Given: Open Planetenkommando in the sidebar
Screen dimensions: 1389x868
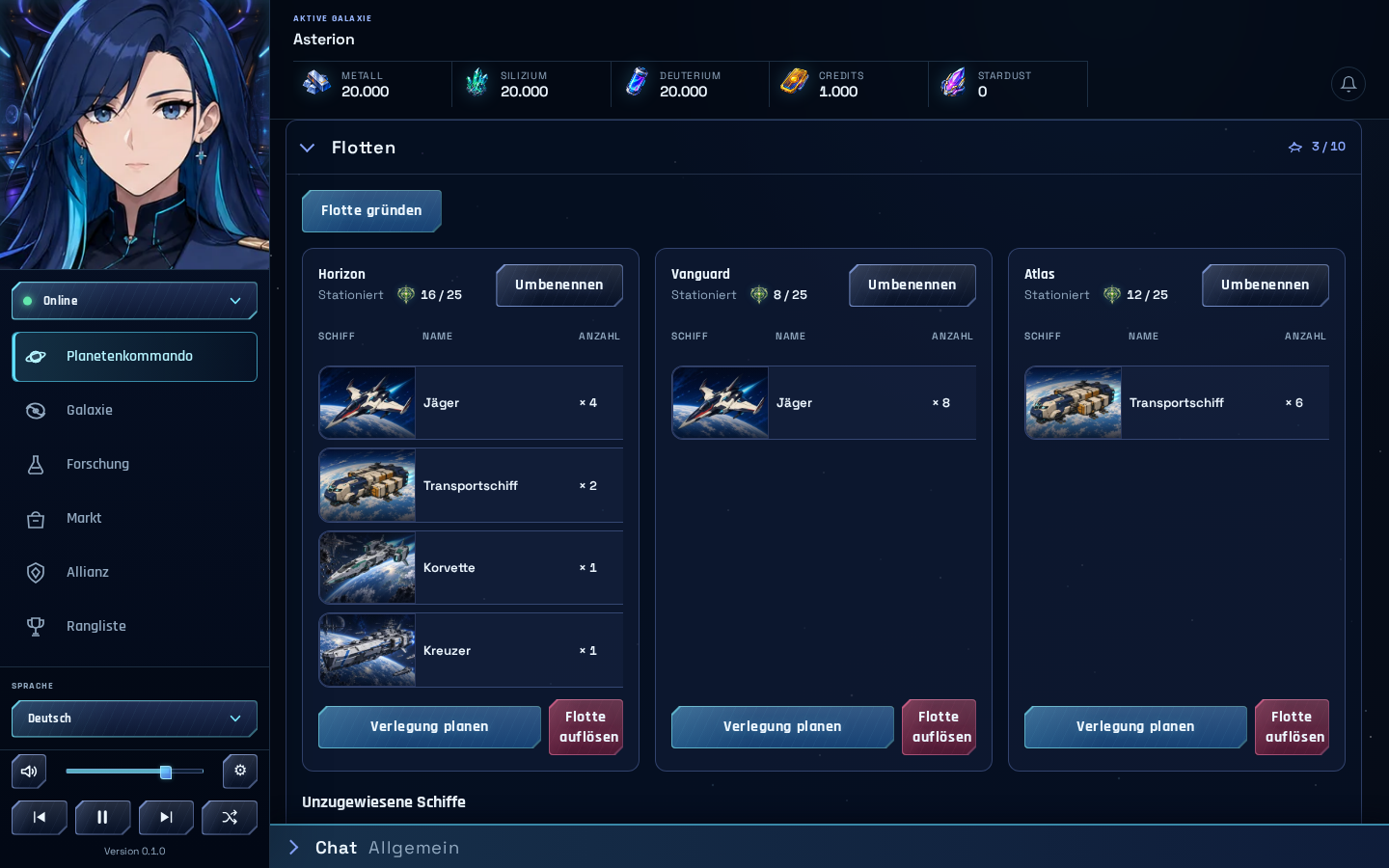Looking at the screenshot, I should (134, 357).
